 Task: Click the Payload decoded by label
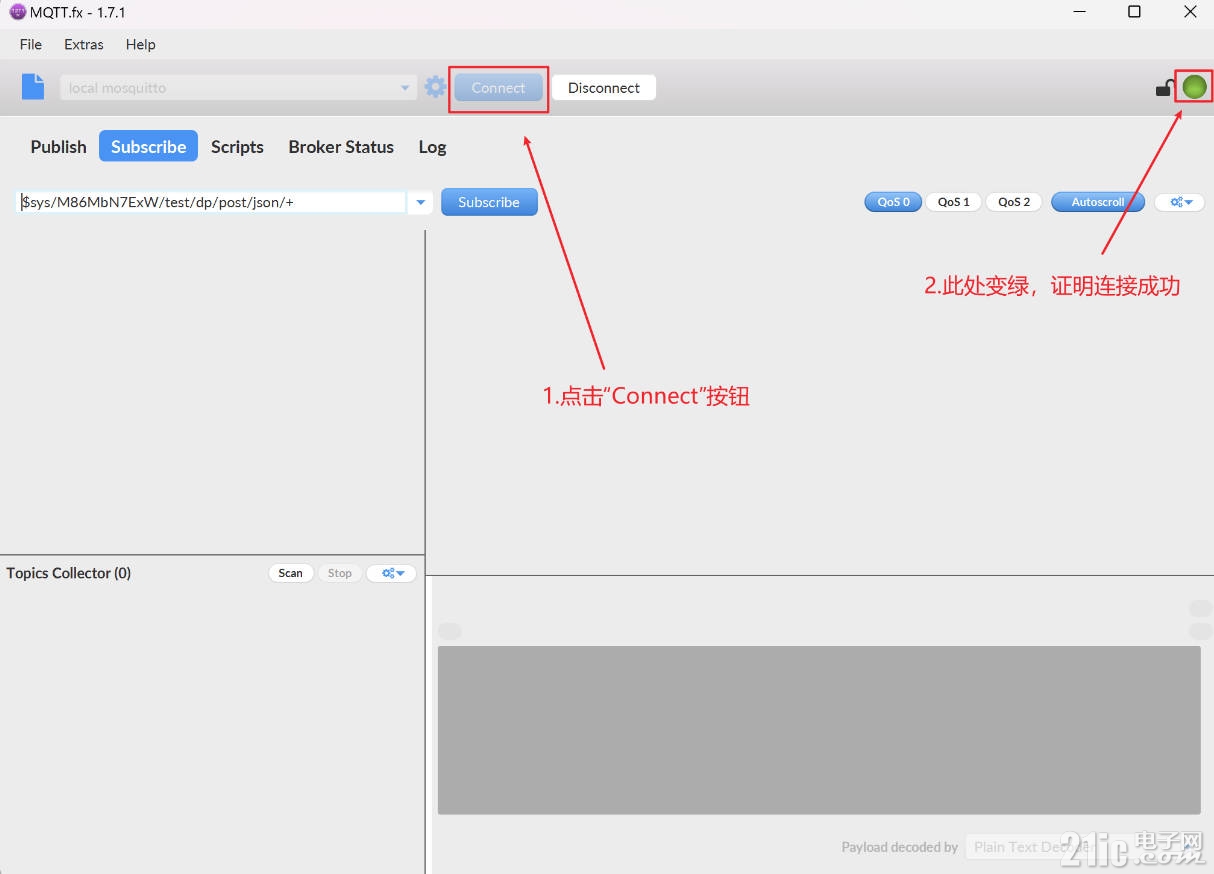click(900, 847)
